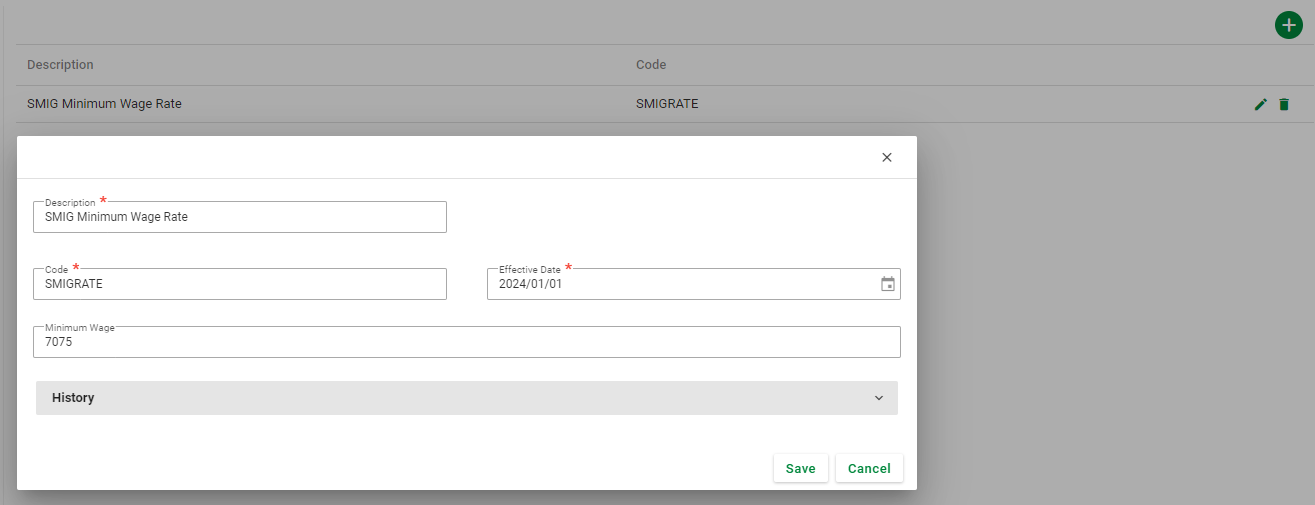Expand the History chevron arrow
The width and height of the screenshot is (1315, 505).
tap(879, 398)
